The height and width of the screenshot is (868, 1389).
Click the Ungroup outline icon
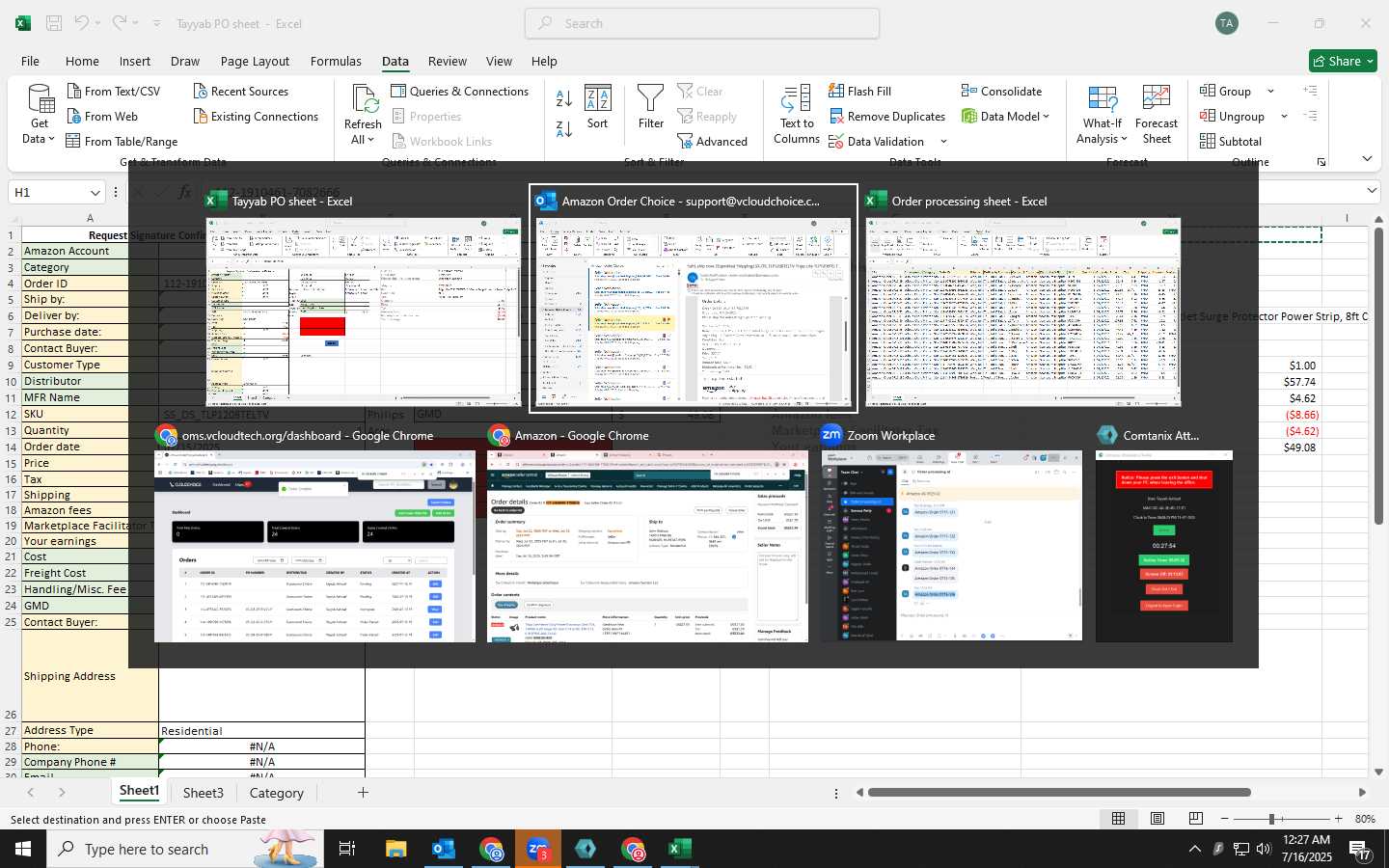(1208, 116)
